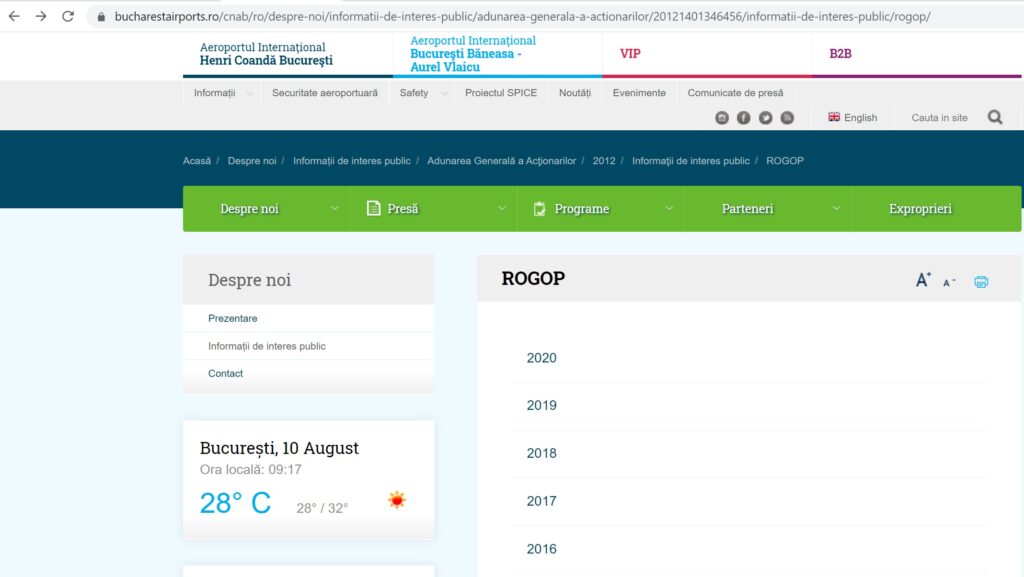Viewport: 1024px width, 577px height.
Task: Decrease font size with A- icon
Action: point(949,282)
